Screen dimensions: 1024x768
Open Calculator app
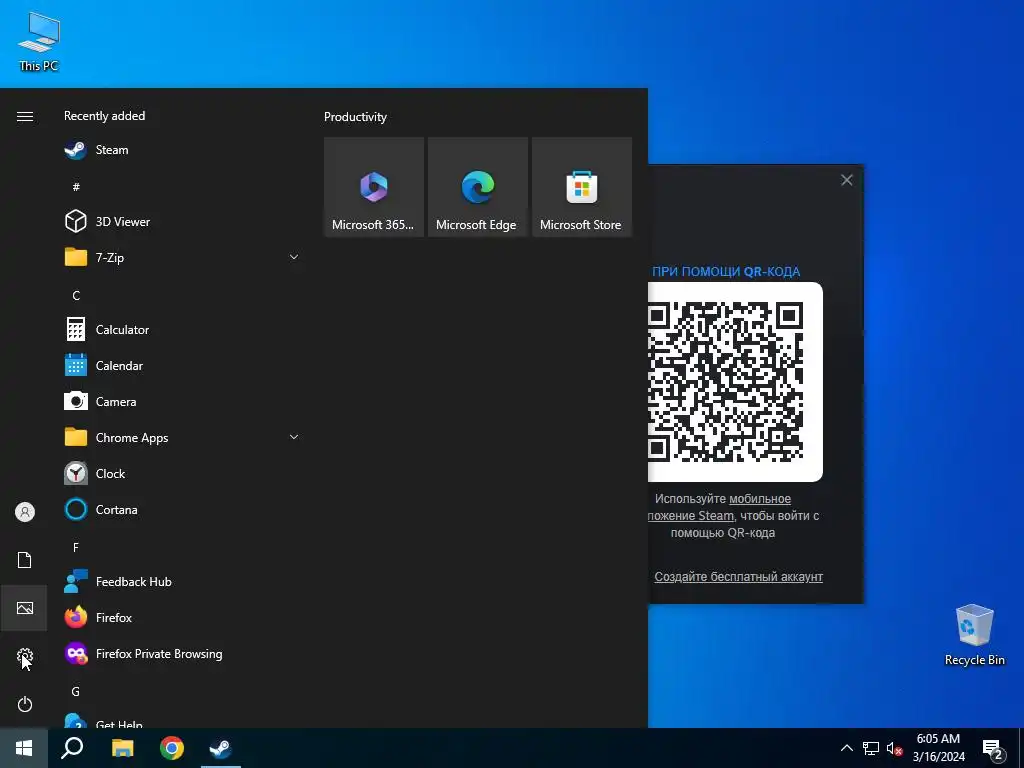[183, 330]
